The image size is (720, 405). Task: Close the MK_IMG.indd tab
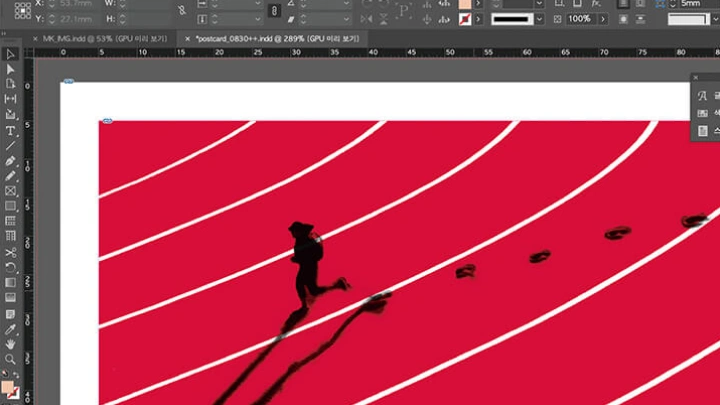click(x=36, y=38)
